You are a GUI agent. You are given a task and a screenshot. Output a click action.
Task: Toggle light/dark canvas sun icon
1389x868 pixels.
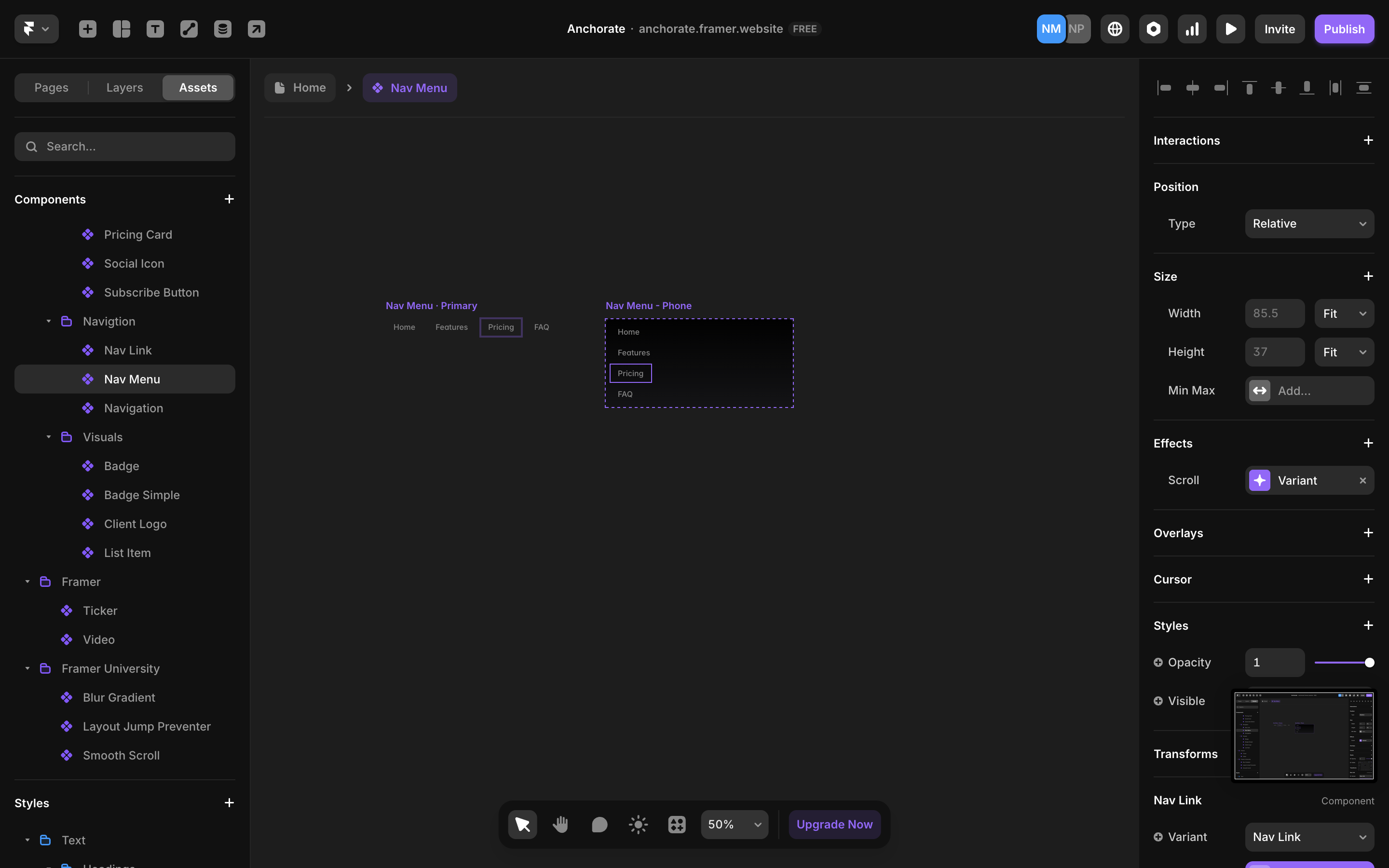tap(638, 825)
